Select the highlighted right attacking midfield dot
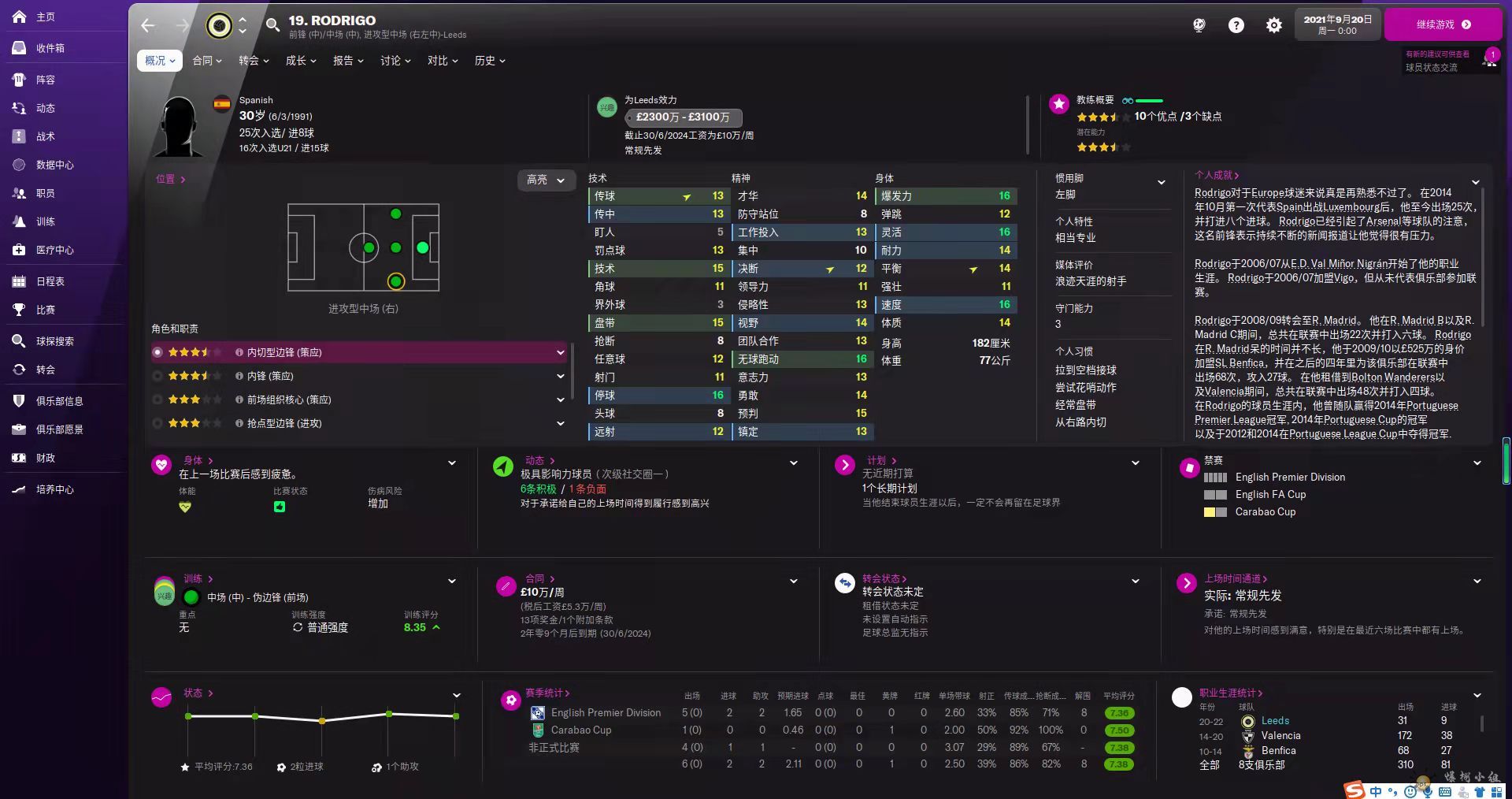Viewport: 1512px width, 799px height. click(x=395, y=281)
